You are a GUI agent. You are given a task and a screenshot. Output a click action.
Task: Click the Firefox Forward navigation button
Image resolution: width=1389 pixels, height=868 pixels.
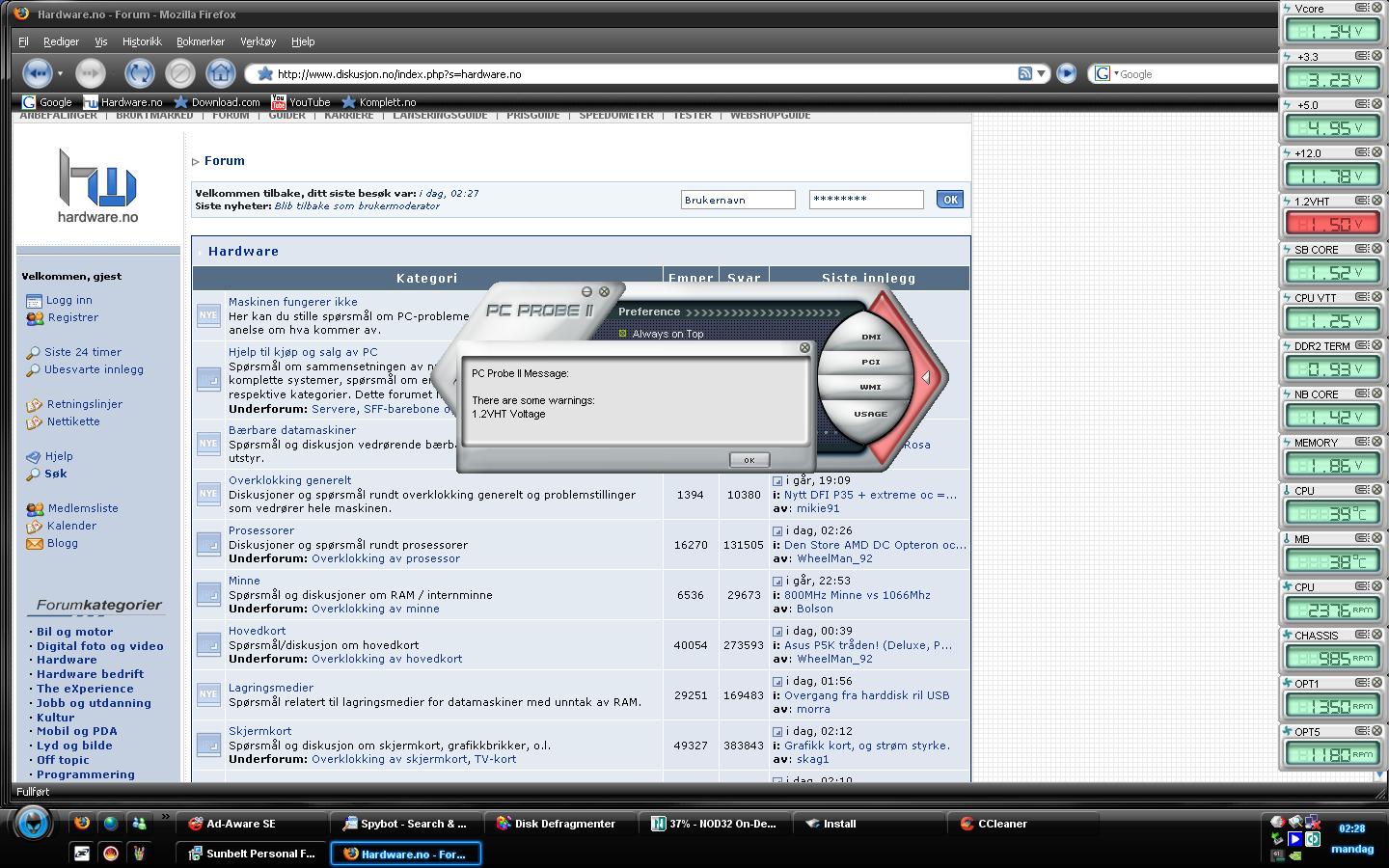91,73
